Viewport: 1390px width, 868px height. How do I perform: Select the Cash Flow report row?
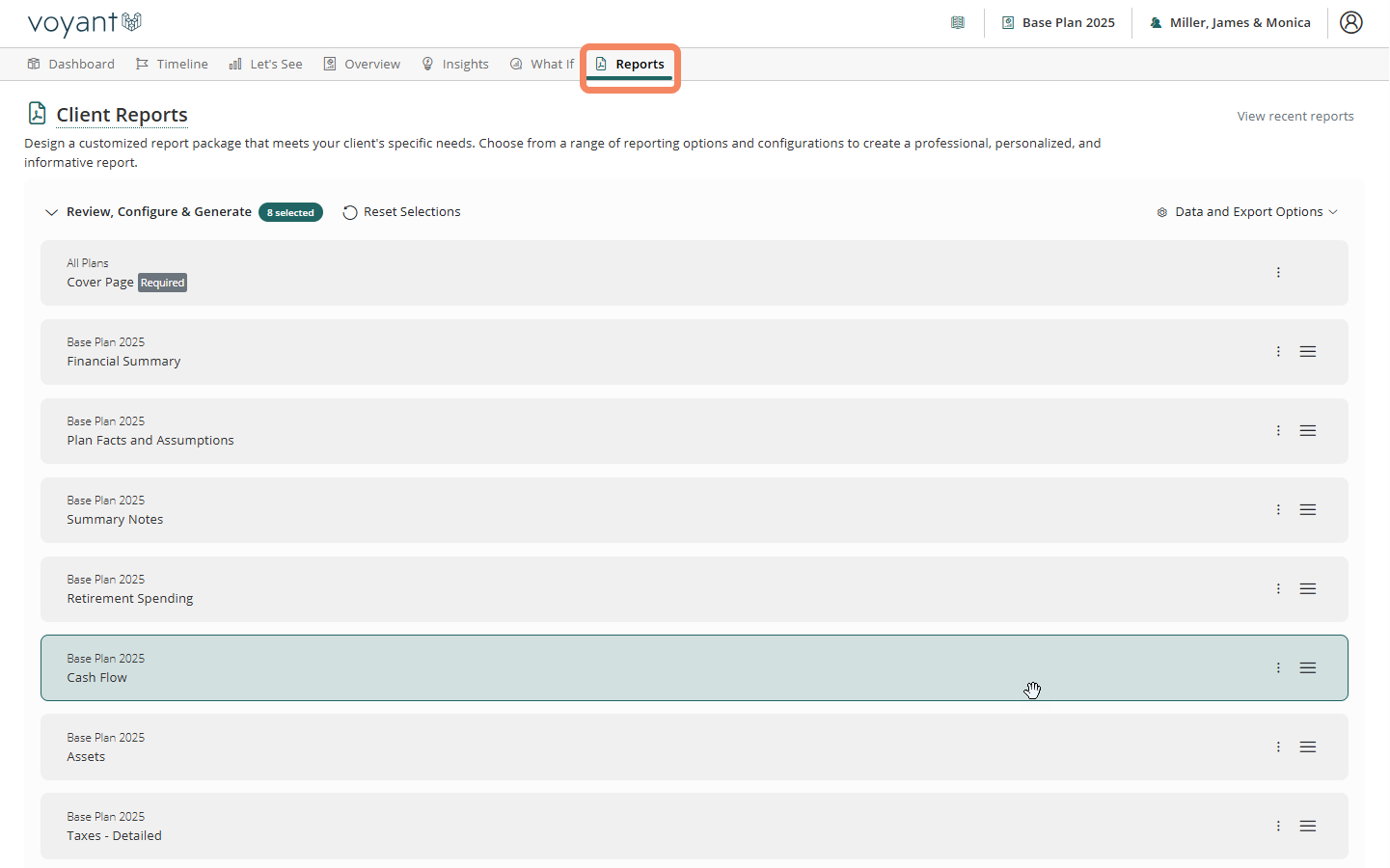click(579, 668)
